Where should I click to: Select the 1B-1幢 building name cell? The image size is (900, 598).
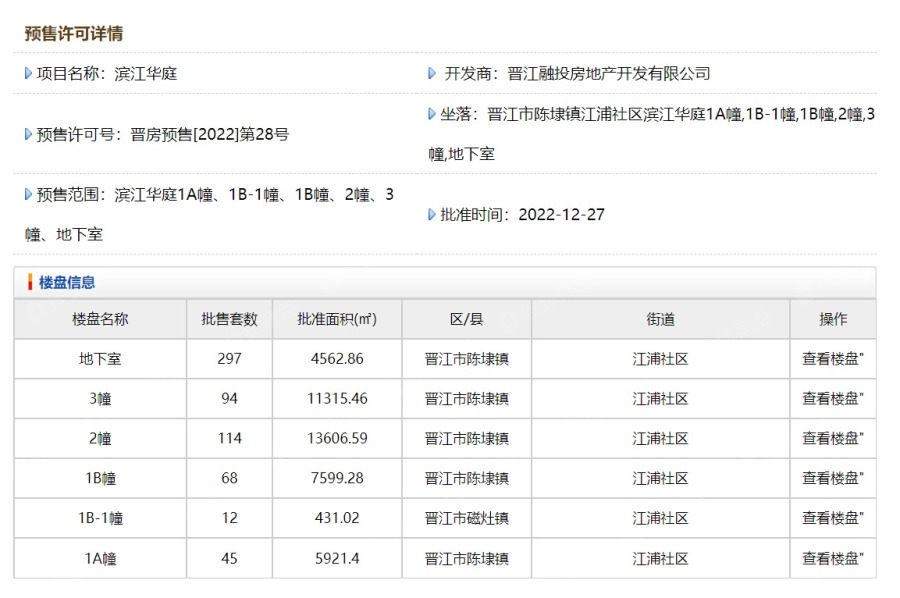pyautogui.click(x=100, y=518)
